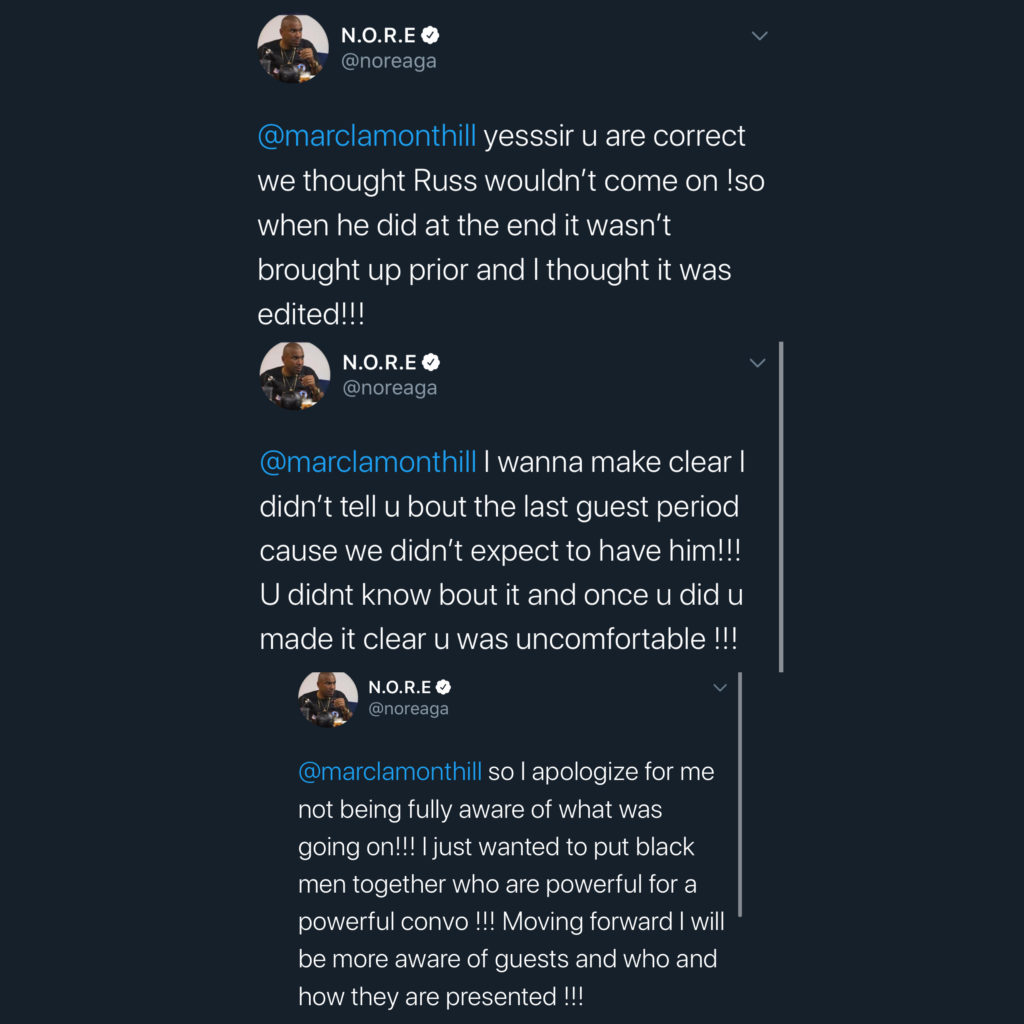Click the scrollbar beside the "wanna make clear" tweet
Viewport: 1024px width, 1024px height.
(780, 505)
